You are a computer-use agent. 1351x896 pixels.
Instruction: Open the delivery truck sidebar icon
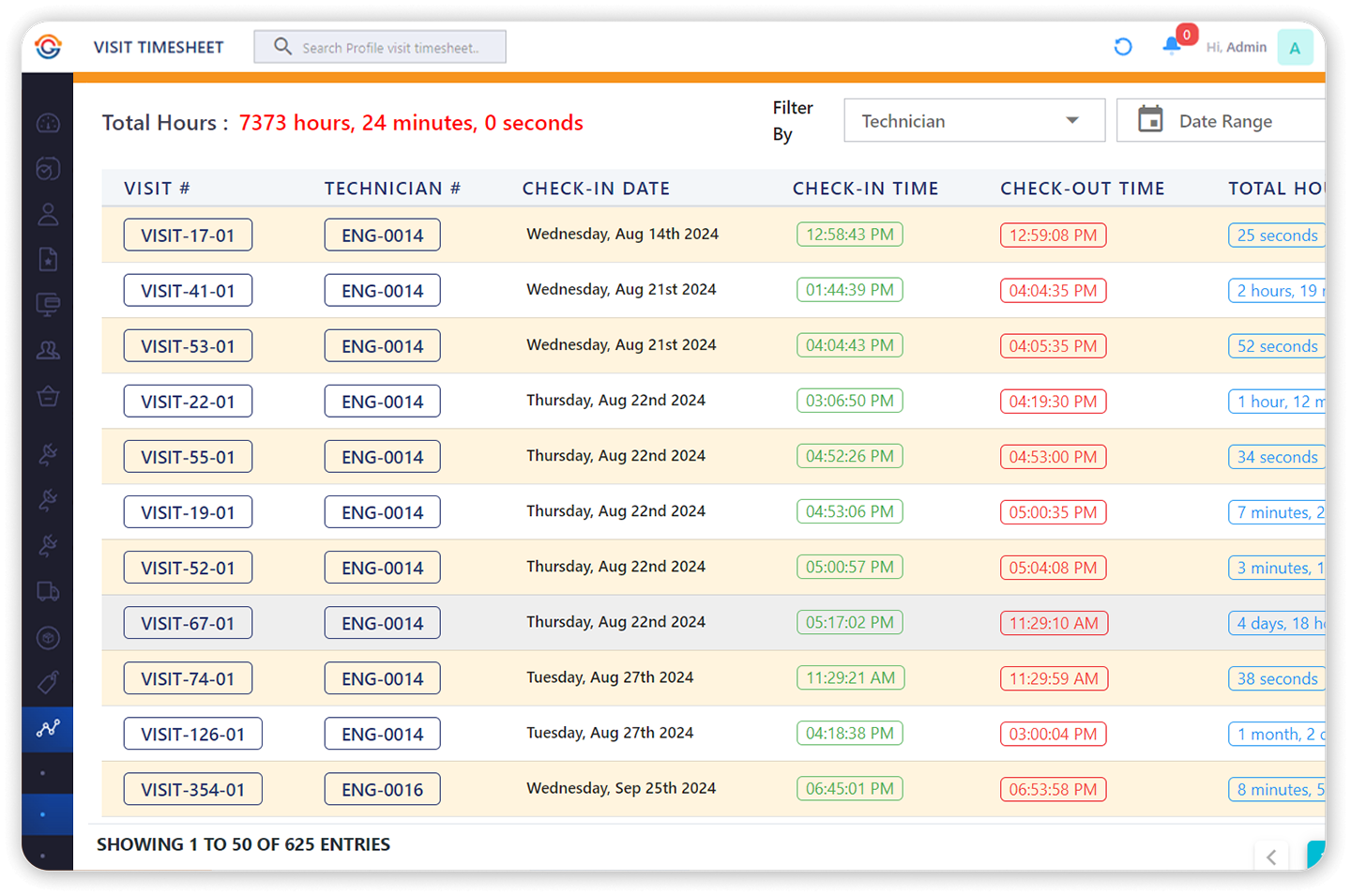(x=48, y=591)
